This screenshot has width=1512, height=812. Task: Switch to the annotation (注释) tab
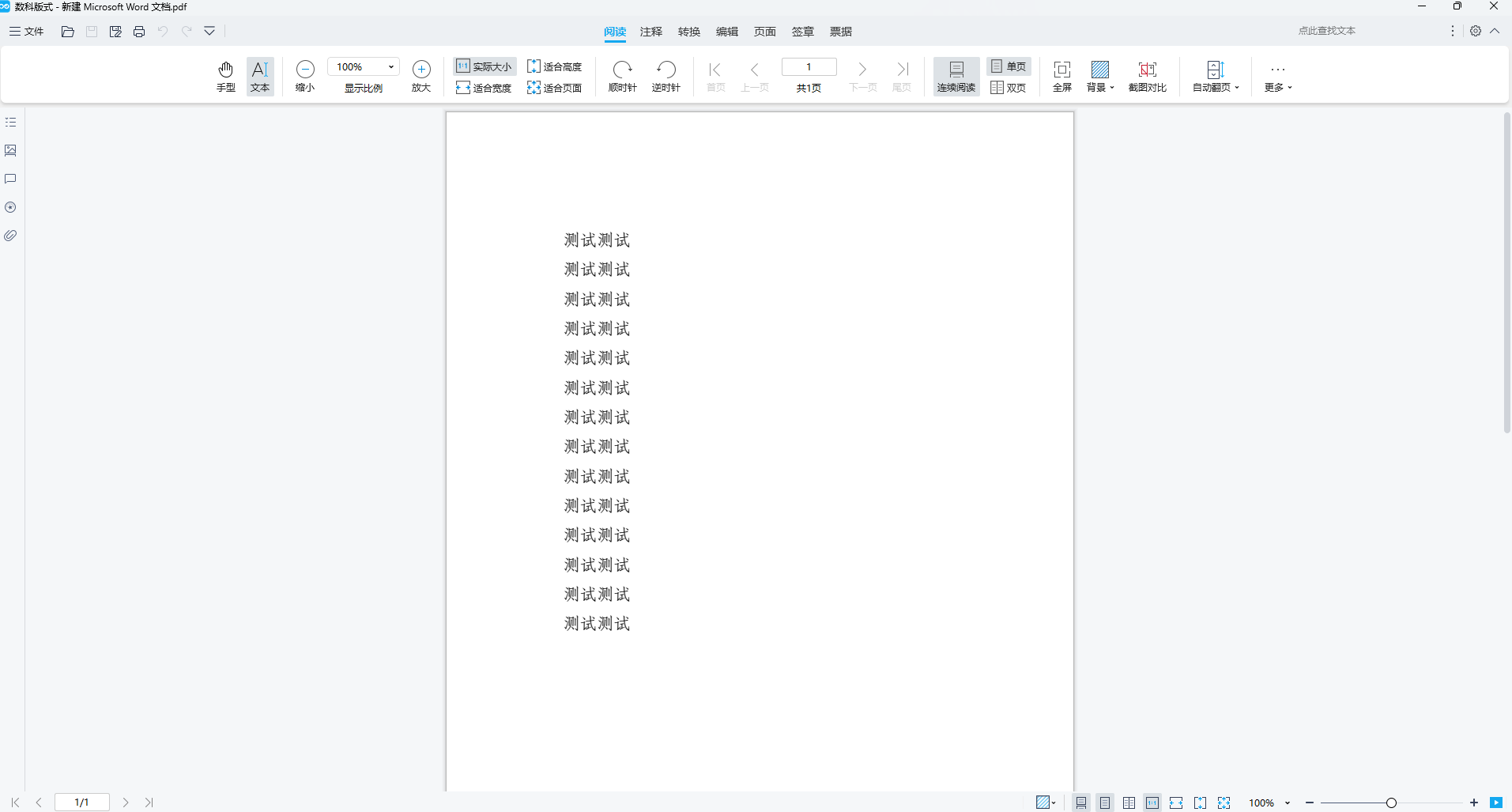point(650,32)
